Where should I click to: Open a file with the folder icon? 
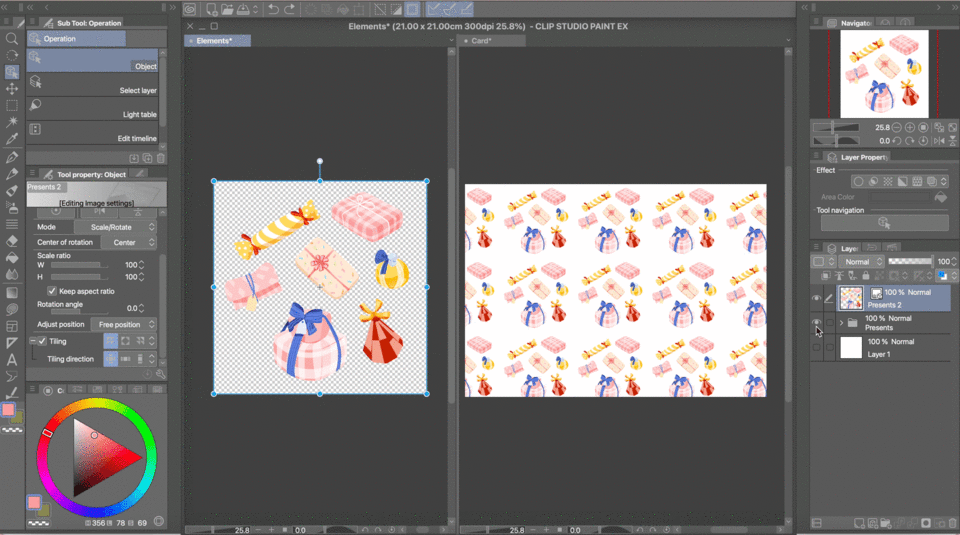(227, 9)
